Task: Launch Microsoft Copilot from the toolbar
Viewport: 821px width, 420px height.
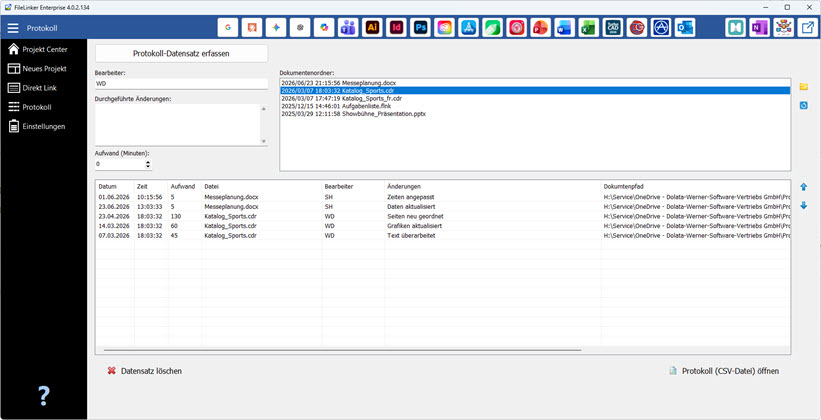Action: click(324, 28)
